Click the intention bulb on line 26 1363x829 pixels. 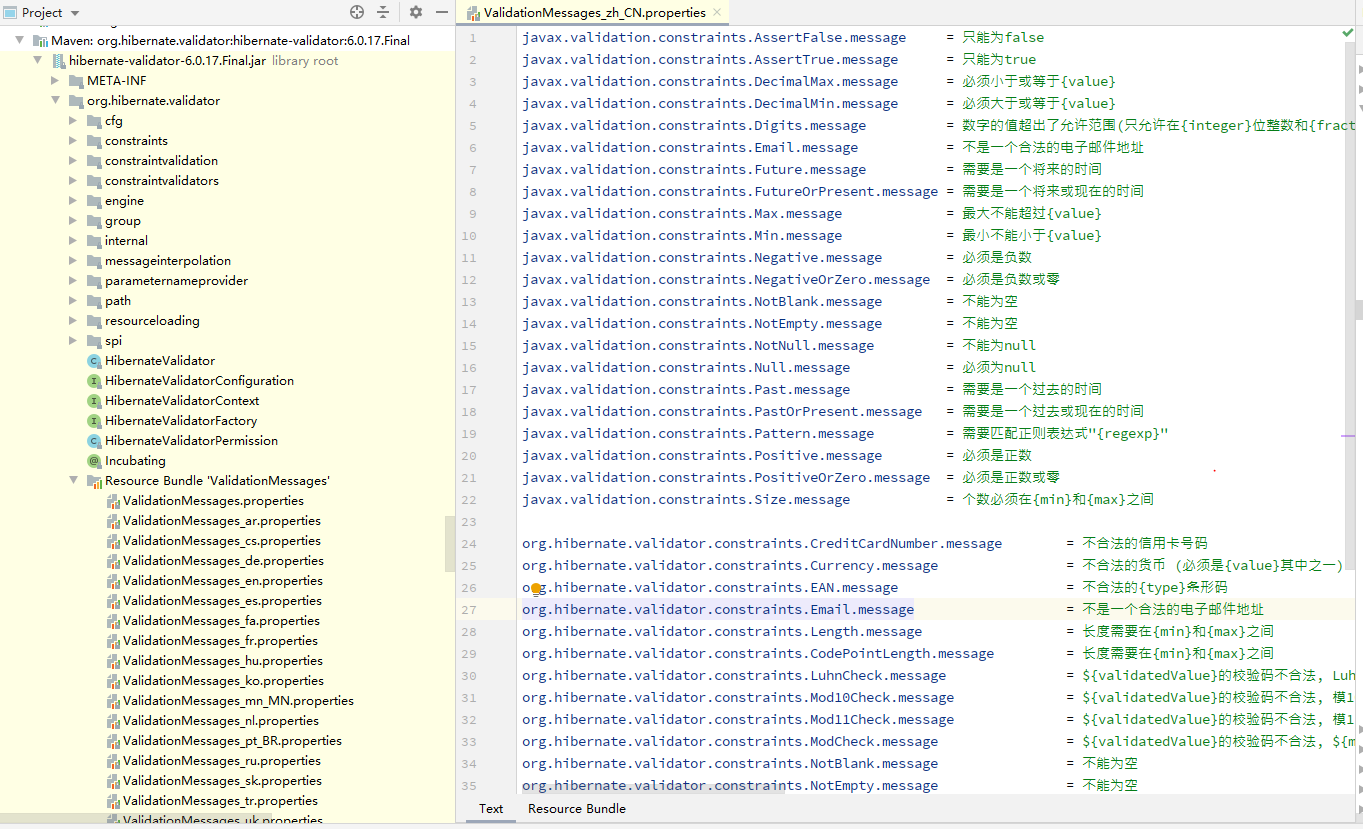536,589
